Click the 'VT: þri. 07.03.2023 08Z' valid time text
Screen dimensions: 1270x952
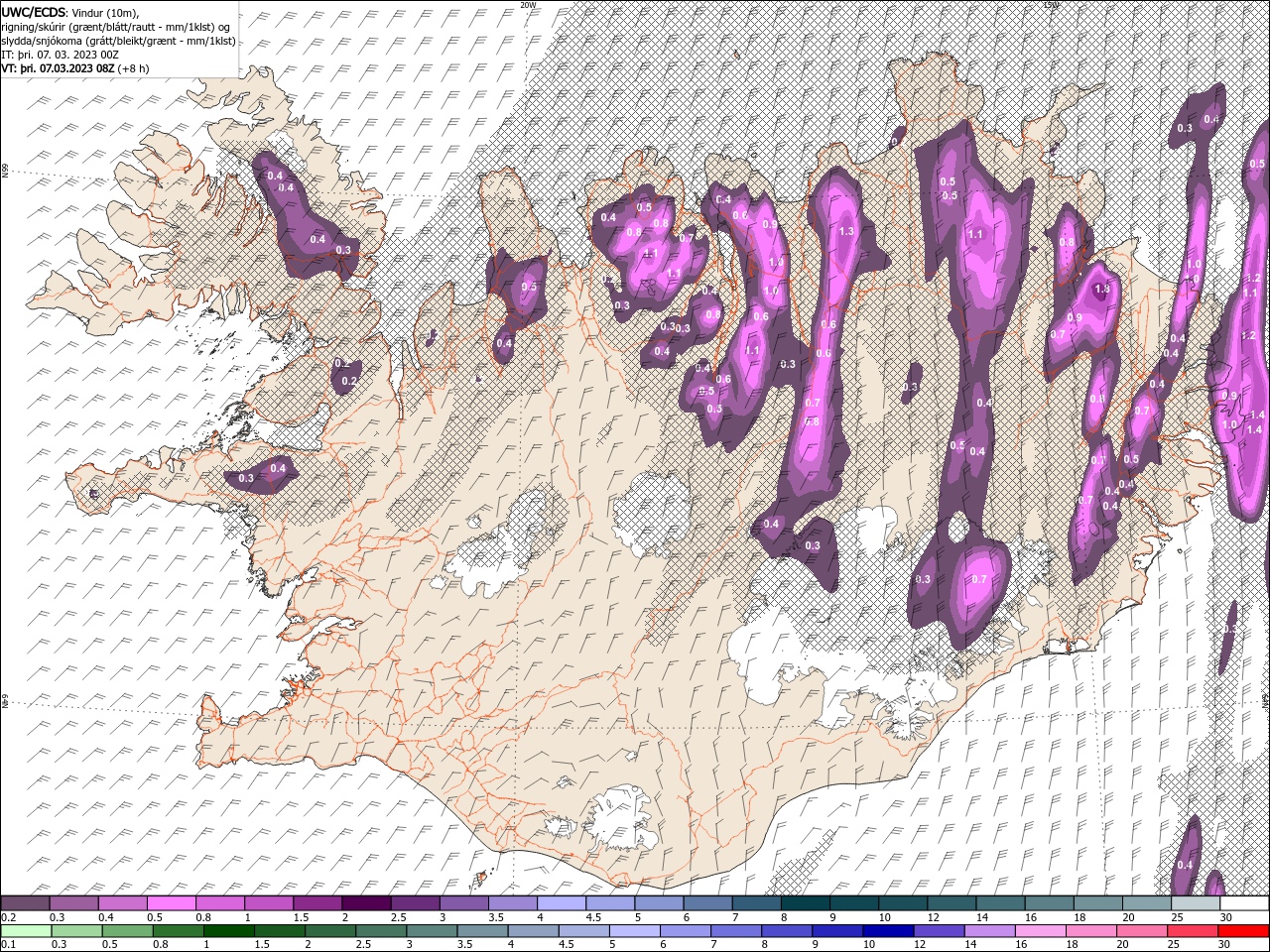(58, 68)
